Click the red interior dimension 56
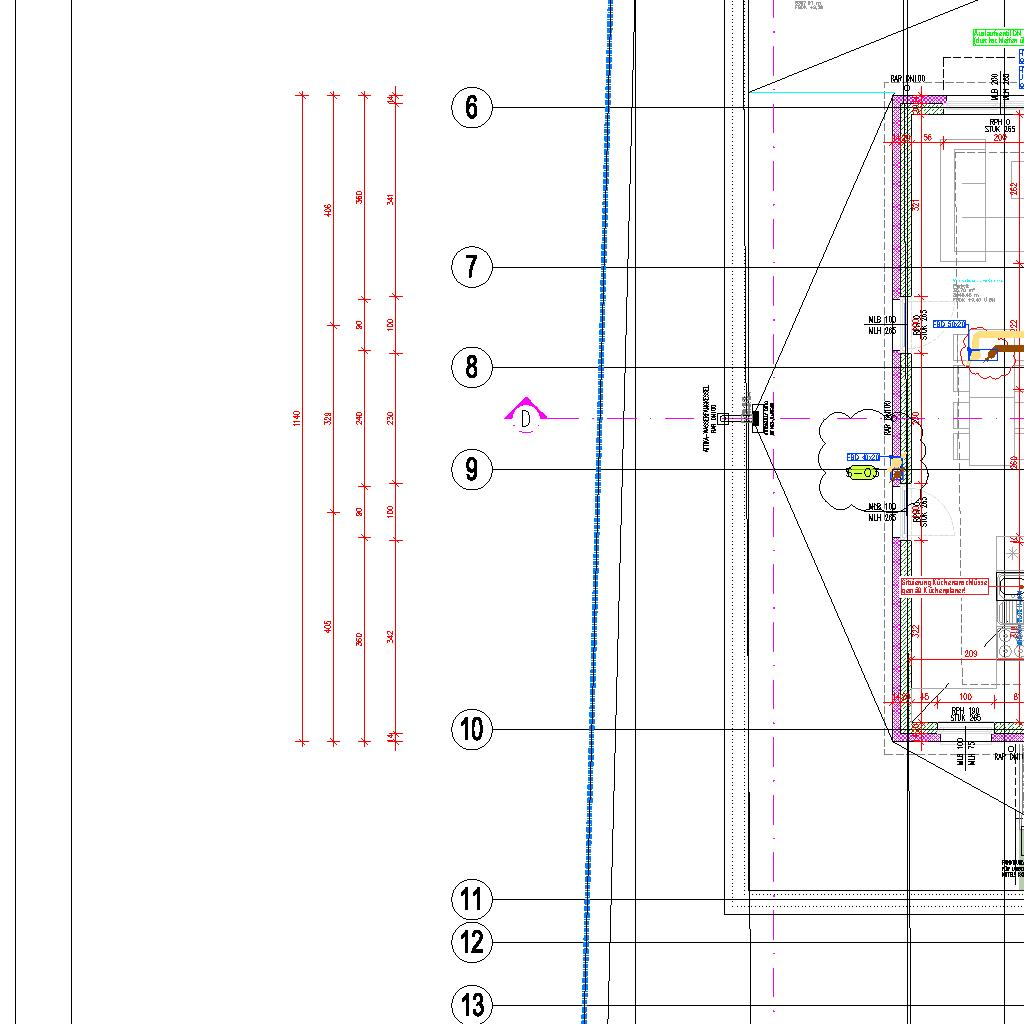This screenshot has width=1024, height=1024. (x=927, y=138)
